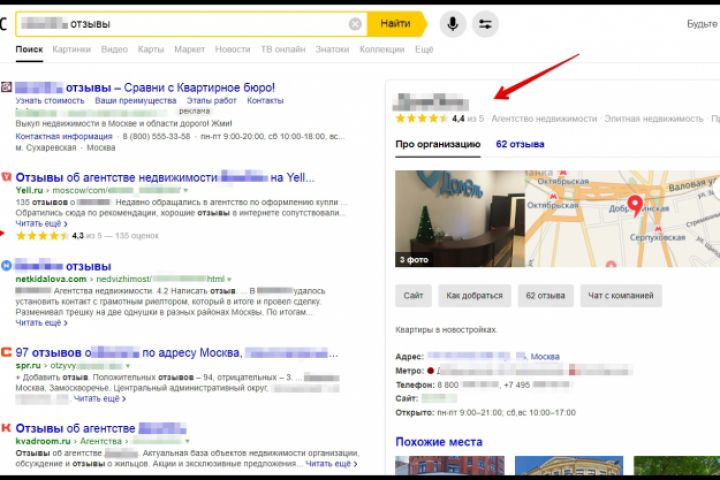Open the office photo thumbnail '3 фото'
Screen dimensions: 720x480
click(460, 219)
